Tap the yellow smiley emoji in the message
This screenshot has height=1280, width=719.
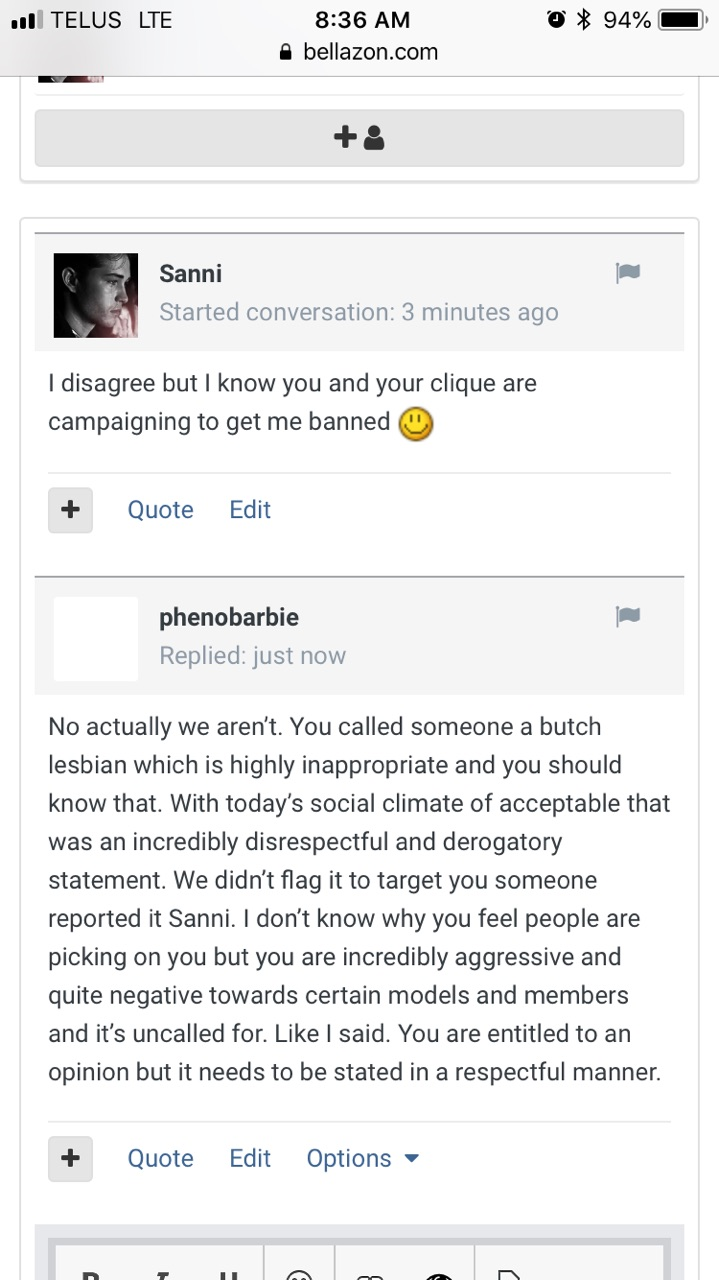(x=416, y=424)
